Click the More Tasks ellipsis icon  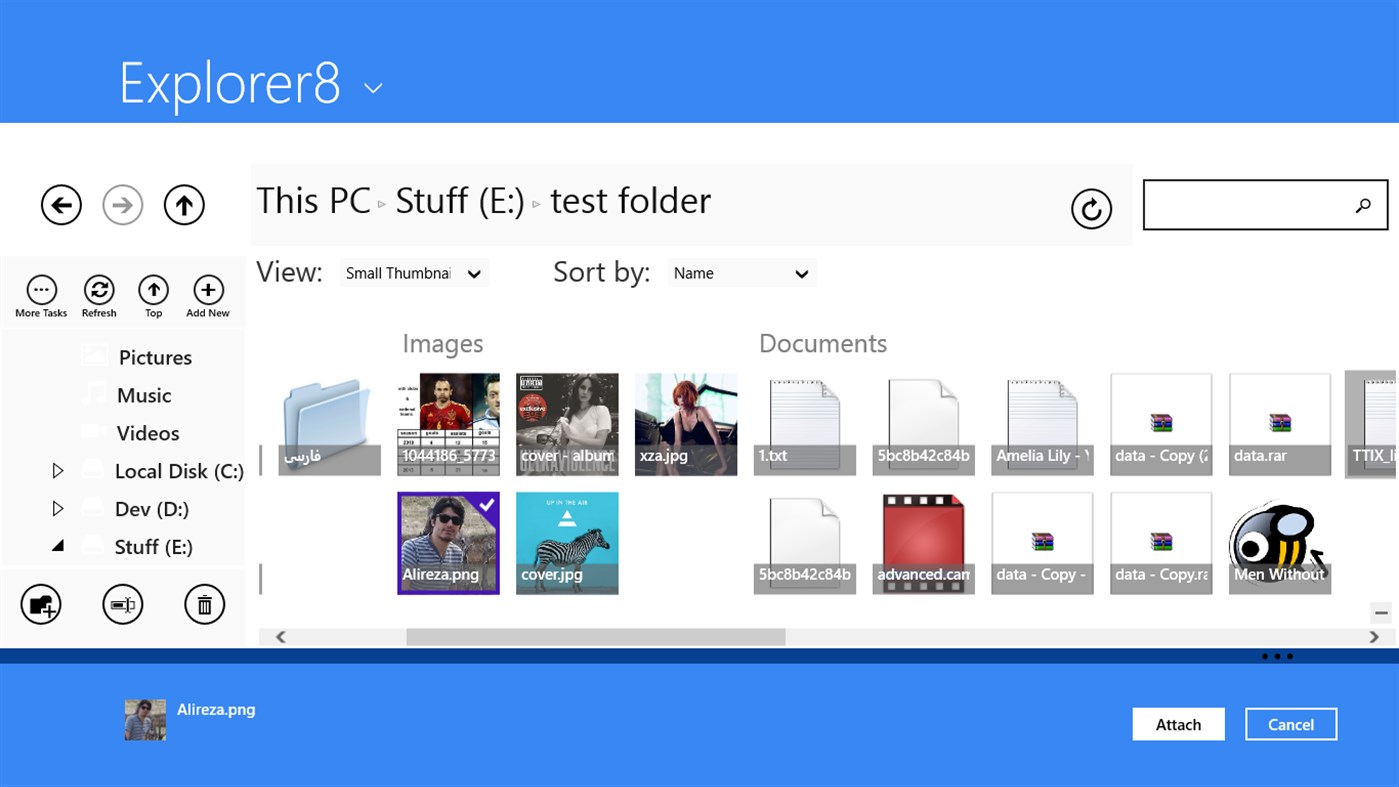click(41, 291)
